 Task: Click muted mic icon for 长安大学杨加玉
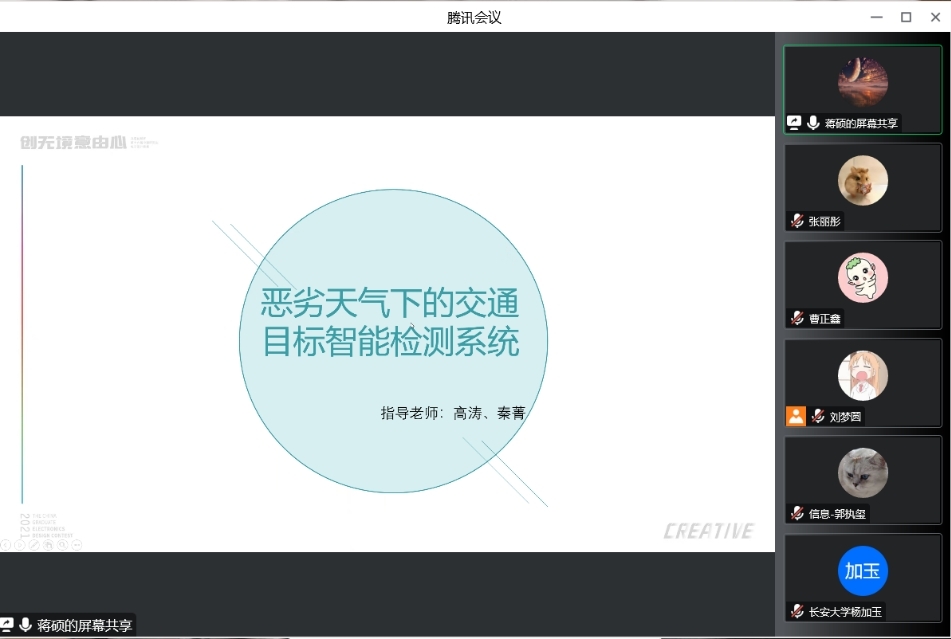[x=797, y=611]
